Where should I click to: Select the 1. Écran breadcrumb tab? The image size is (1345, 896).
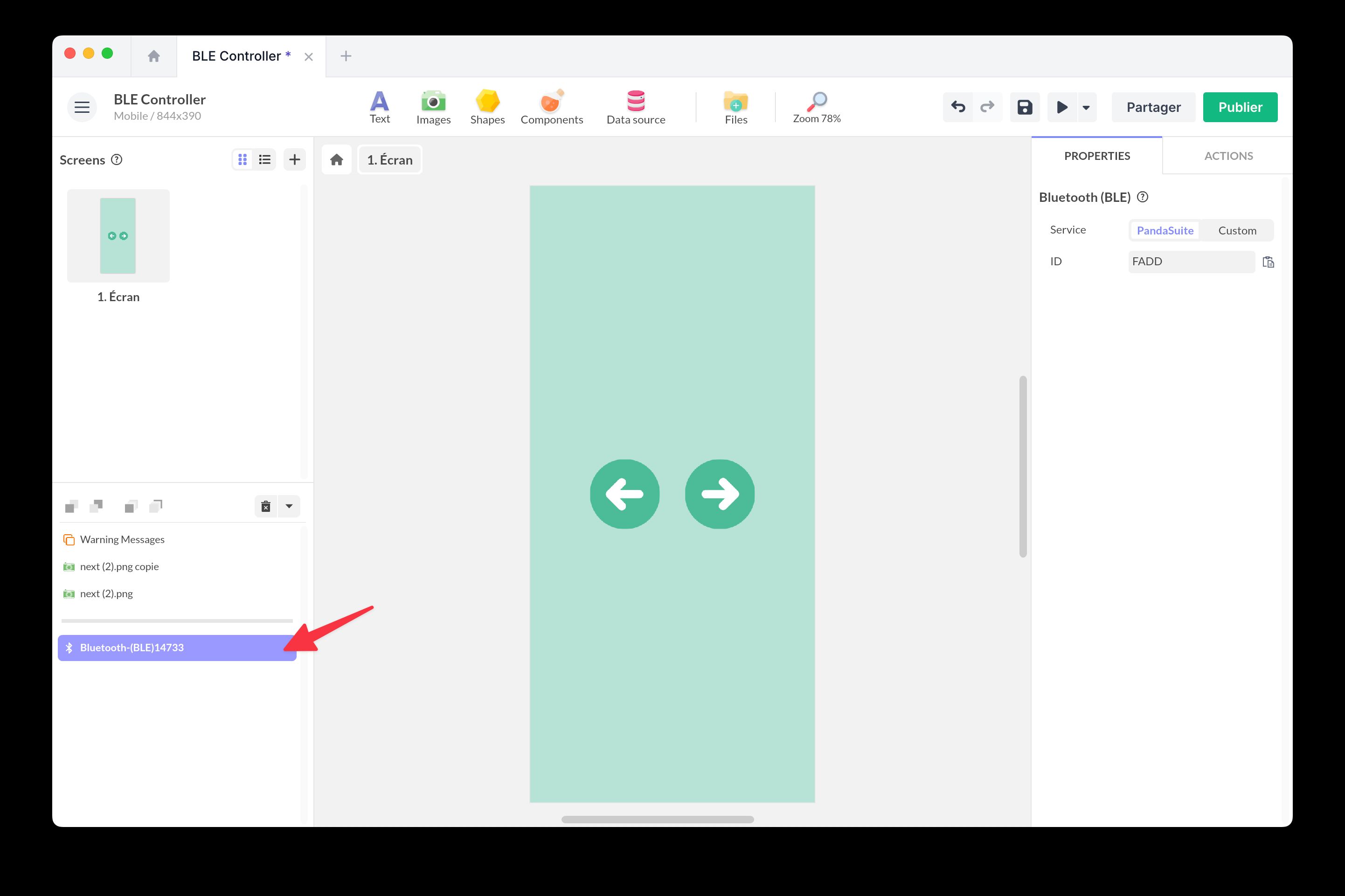click(389, 159)
